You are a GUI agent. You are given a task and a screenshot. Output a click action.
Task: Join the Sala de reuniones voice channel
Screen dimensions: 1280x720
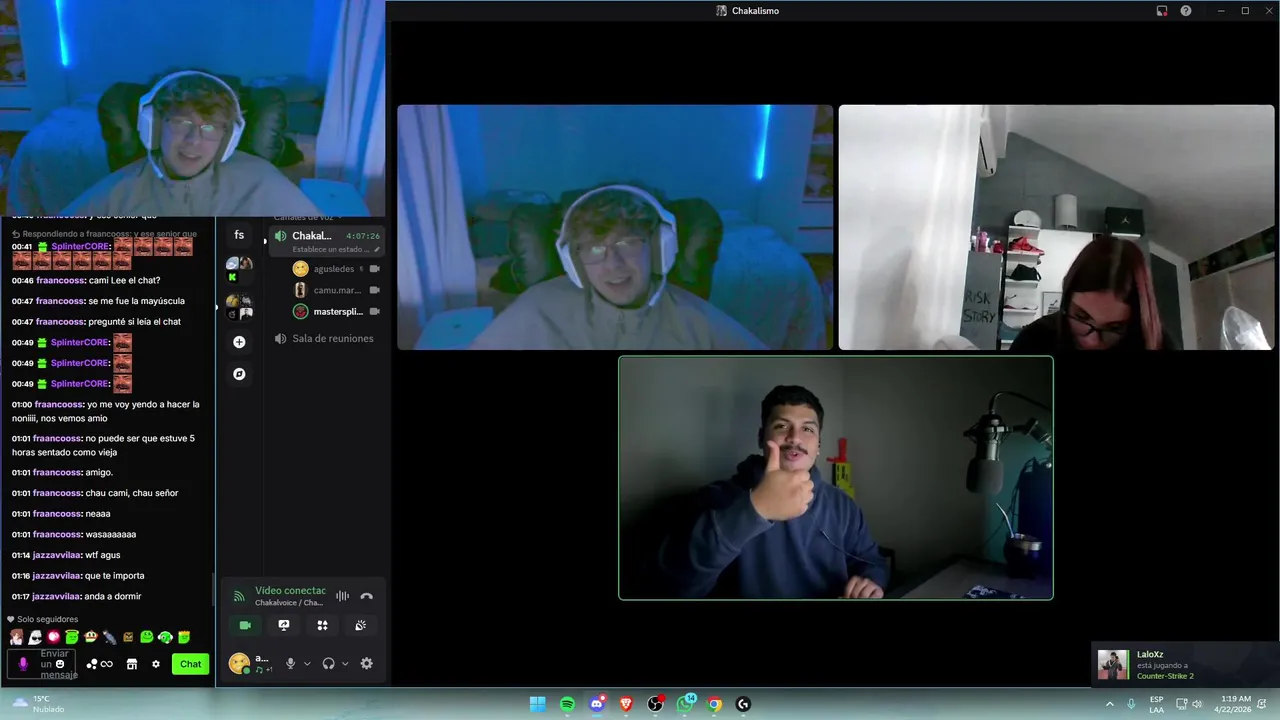325,339
